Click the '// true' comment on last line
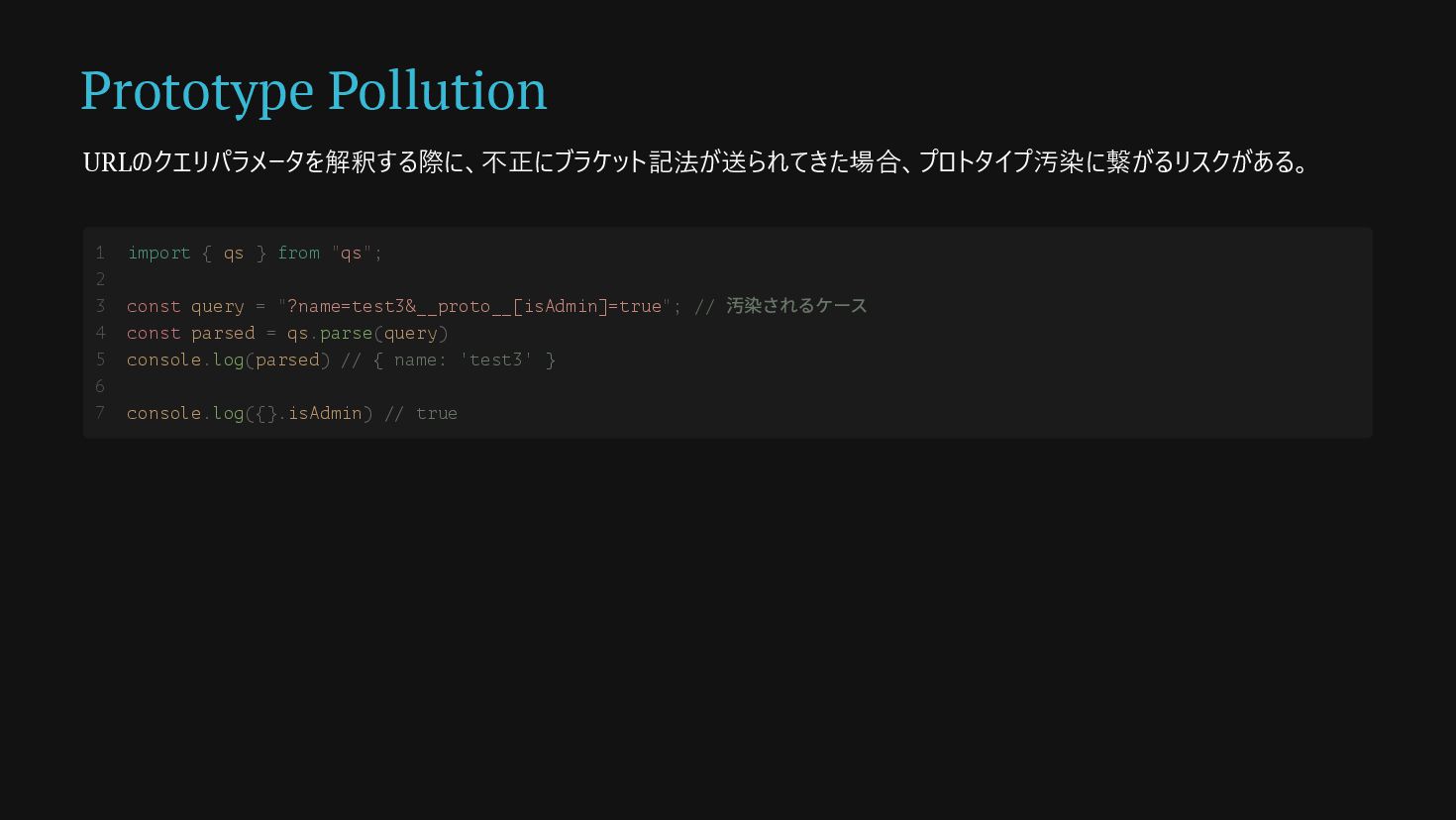Viewport: 1456px width, 820px height. pyautogui.click(x=421, y=413)
